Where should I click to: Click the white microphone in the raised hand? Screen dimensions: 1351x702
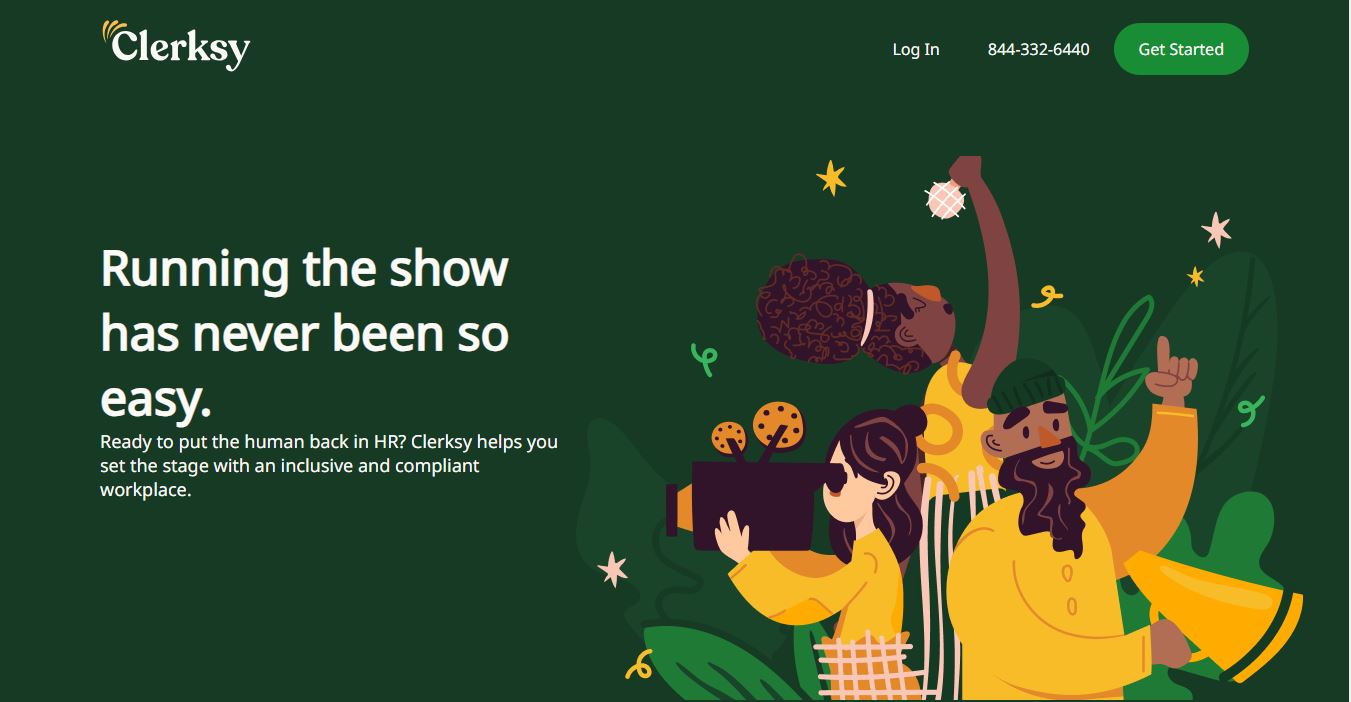tap(945, 199)
